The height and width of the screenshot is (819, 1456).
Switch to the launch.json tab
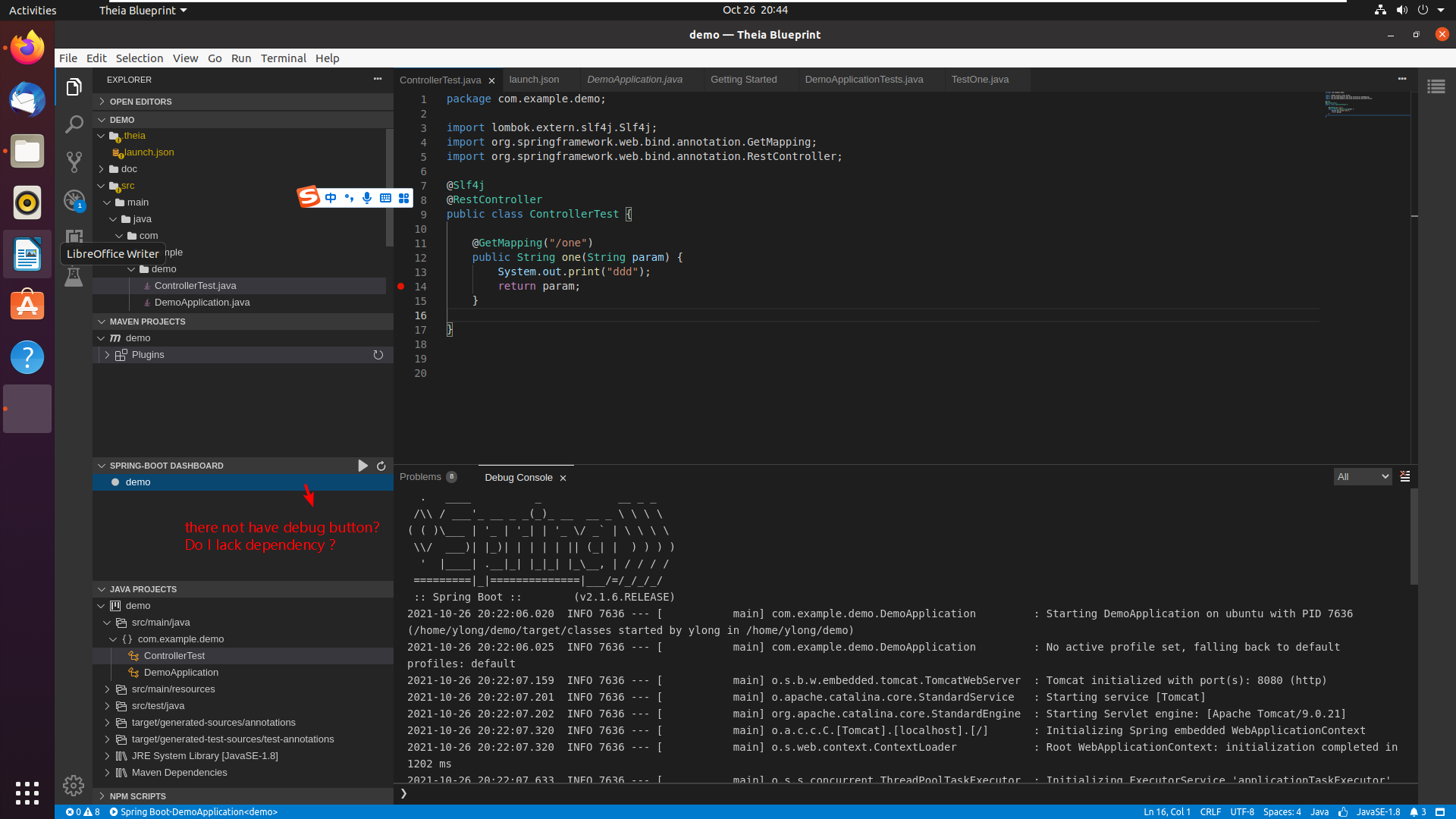tap(534, 79)
